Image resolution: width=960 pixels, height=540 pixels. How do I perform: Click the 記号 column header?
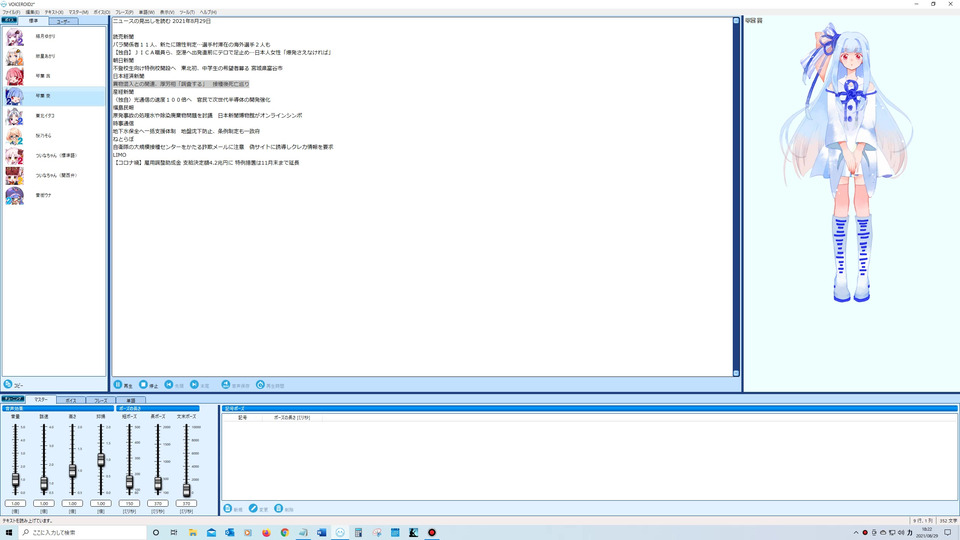[242, 418]
